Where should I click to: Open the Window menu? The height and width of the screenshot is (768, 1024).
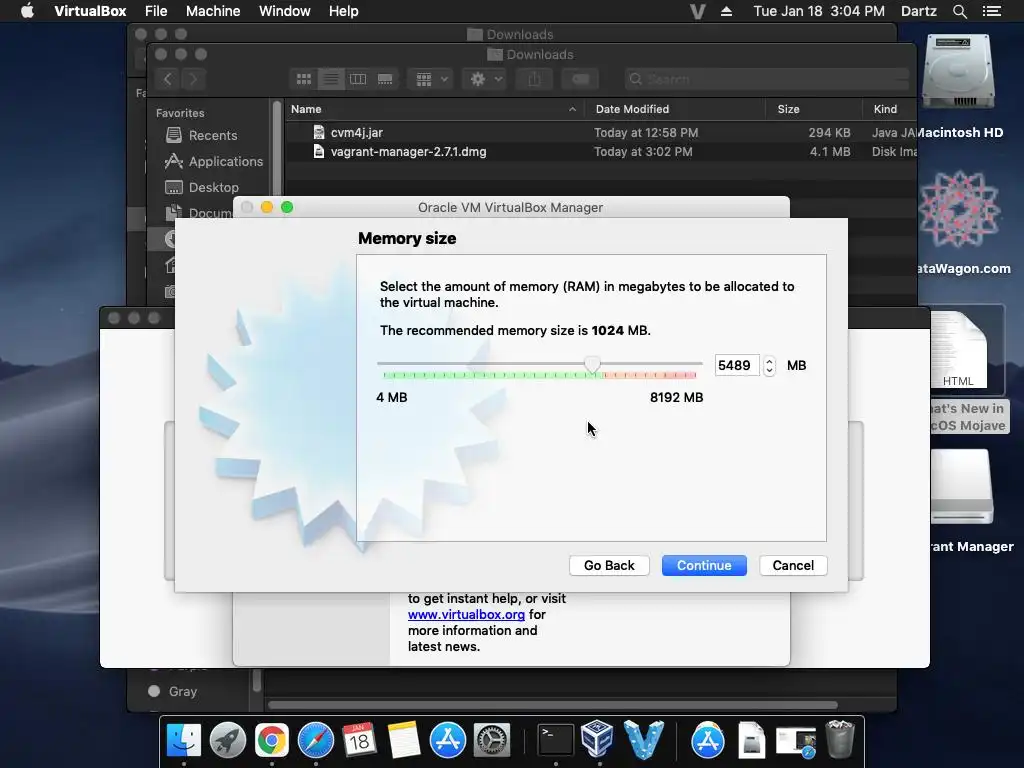[285, 11]
